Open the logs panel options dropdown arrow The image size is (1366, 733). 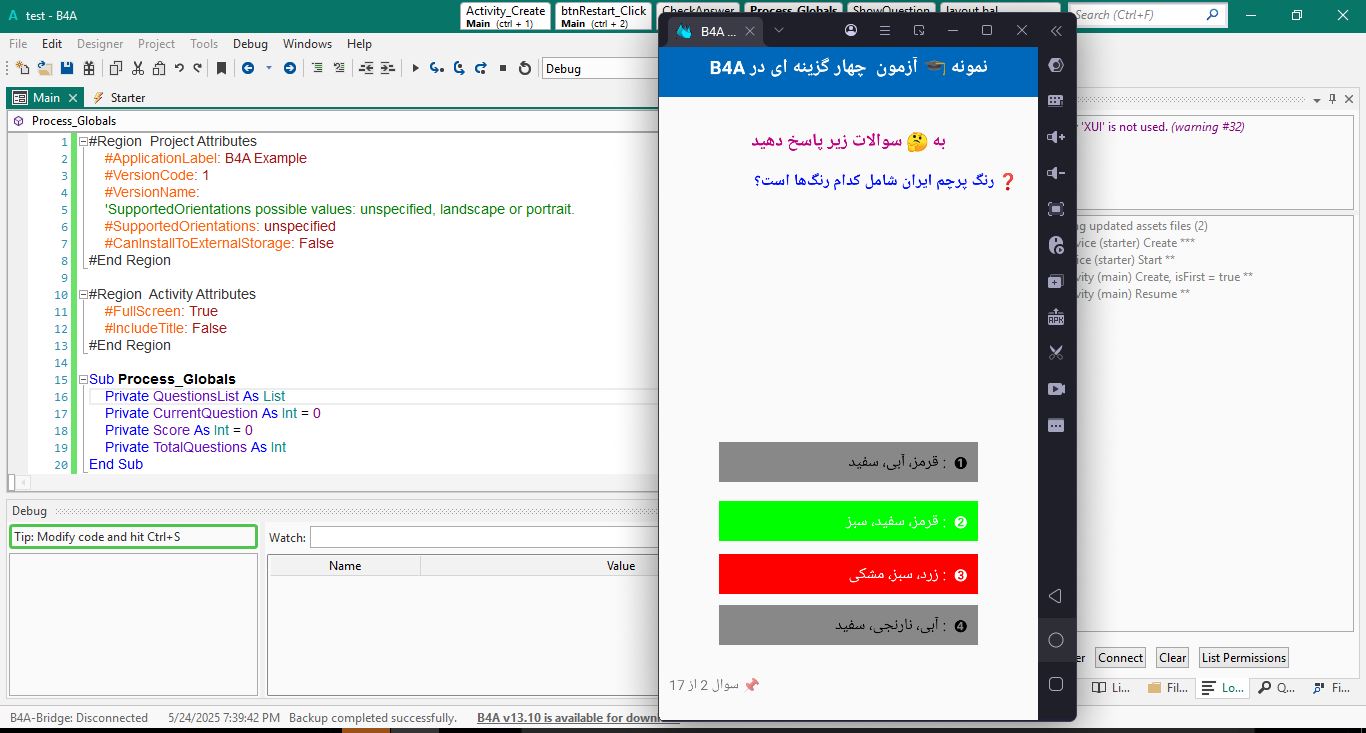[x=1317, y=99]
